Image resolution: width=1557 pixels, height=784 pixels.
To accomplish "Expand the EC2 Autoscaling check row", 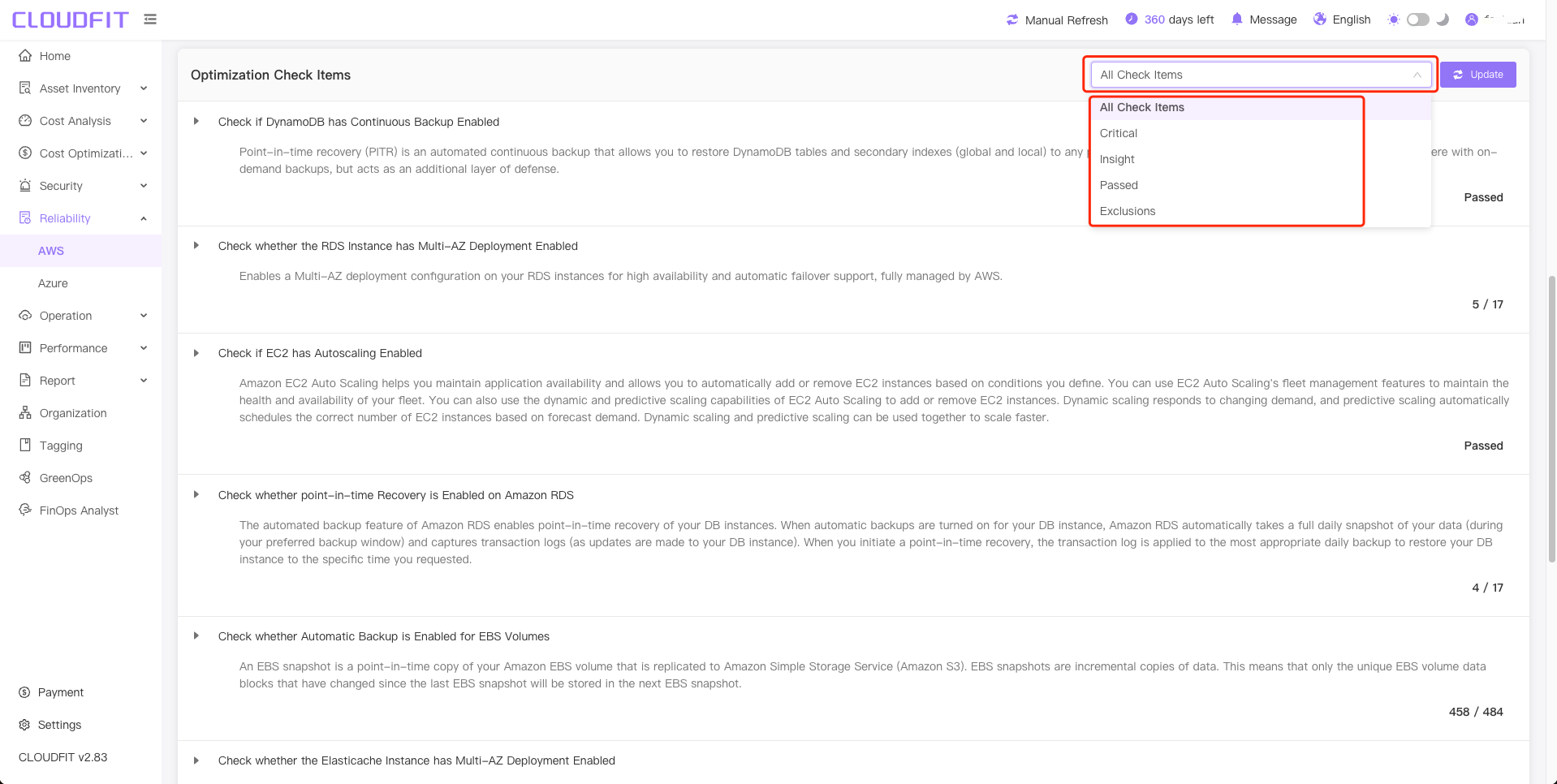I will [x=196, y=353].
